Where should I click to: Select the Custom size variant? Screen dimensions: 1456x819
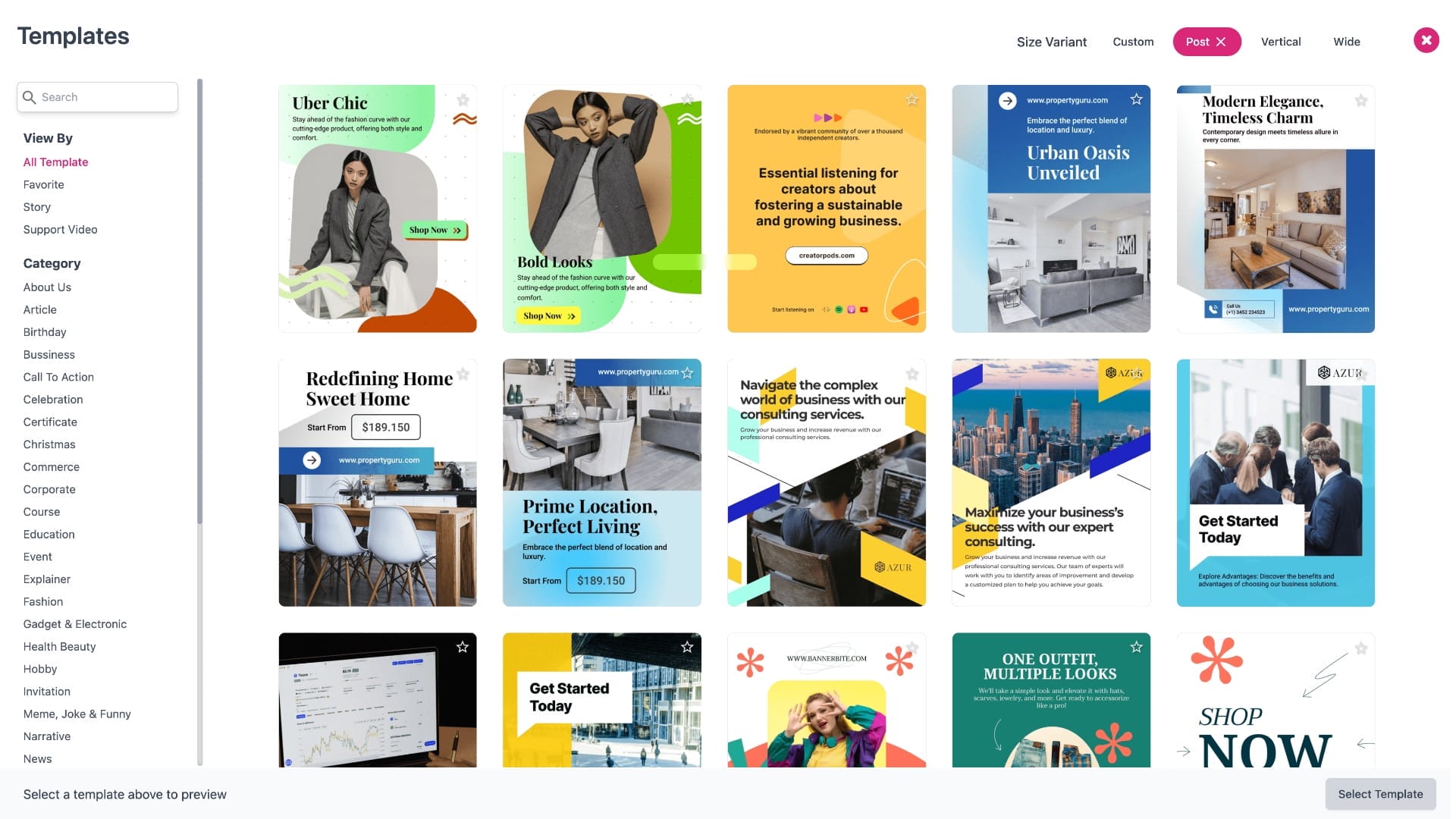point(1133,42)
